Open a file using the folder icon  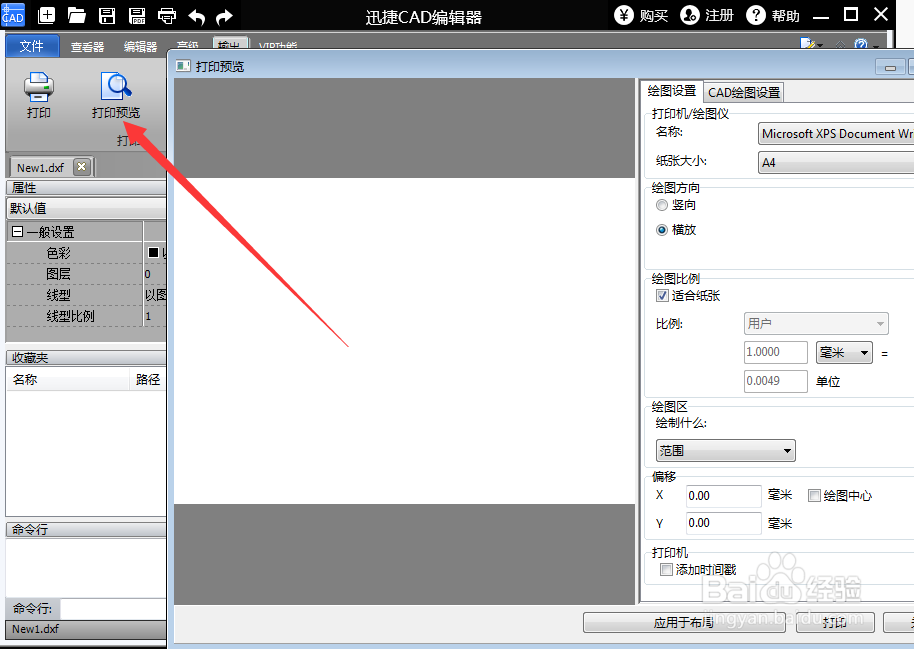76,15
